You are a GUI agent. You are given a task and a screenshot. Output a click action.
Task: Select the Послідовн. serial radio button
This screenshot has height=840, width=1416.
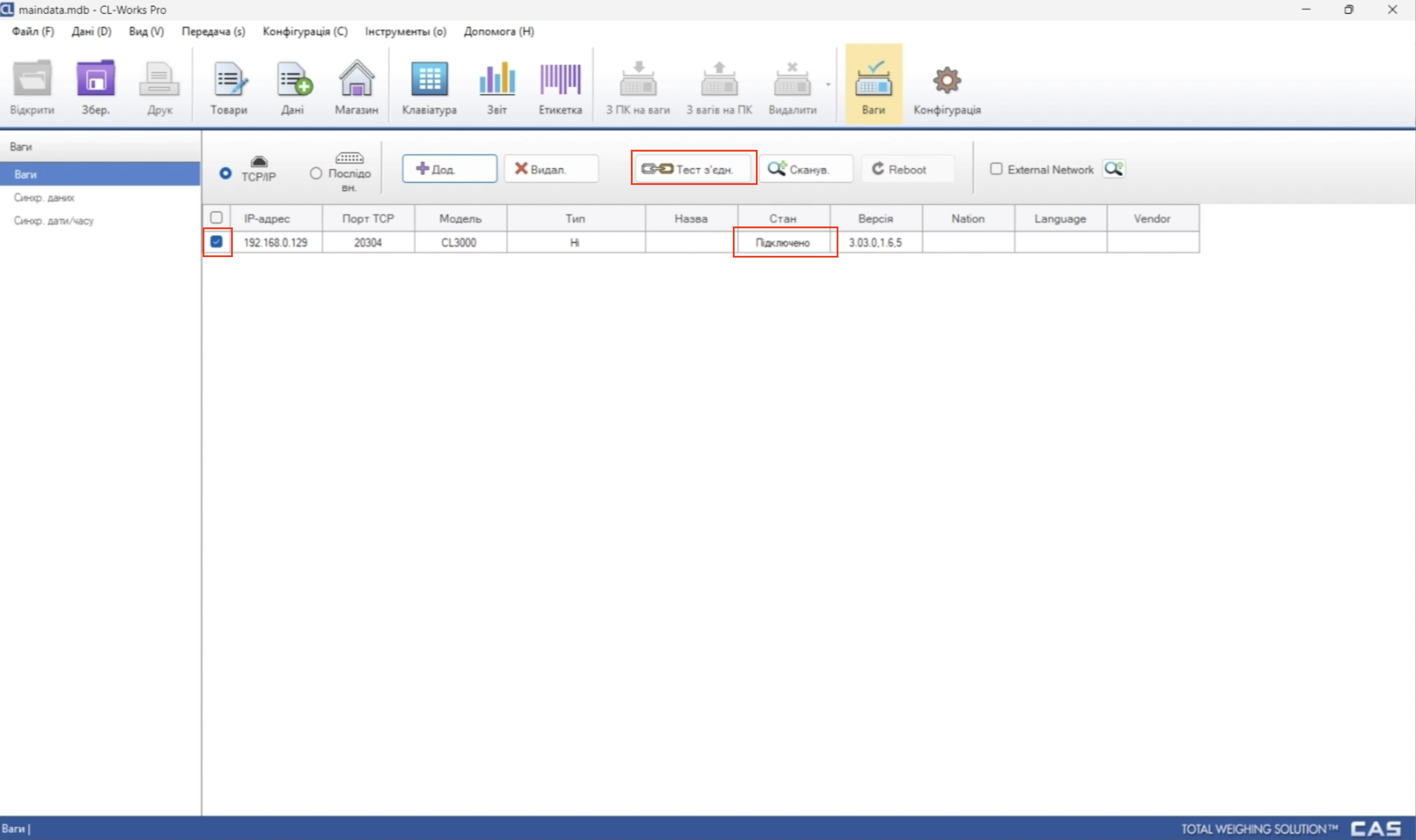coord(316,173)
